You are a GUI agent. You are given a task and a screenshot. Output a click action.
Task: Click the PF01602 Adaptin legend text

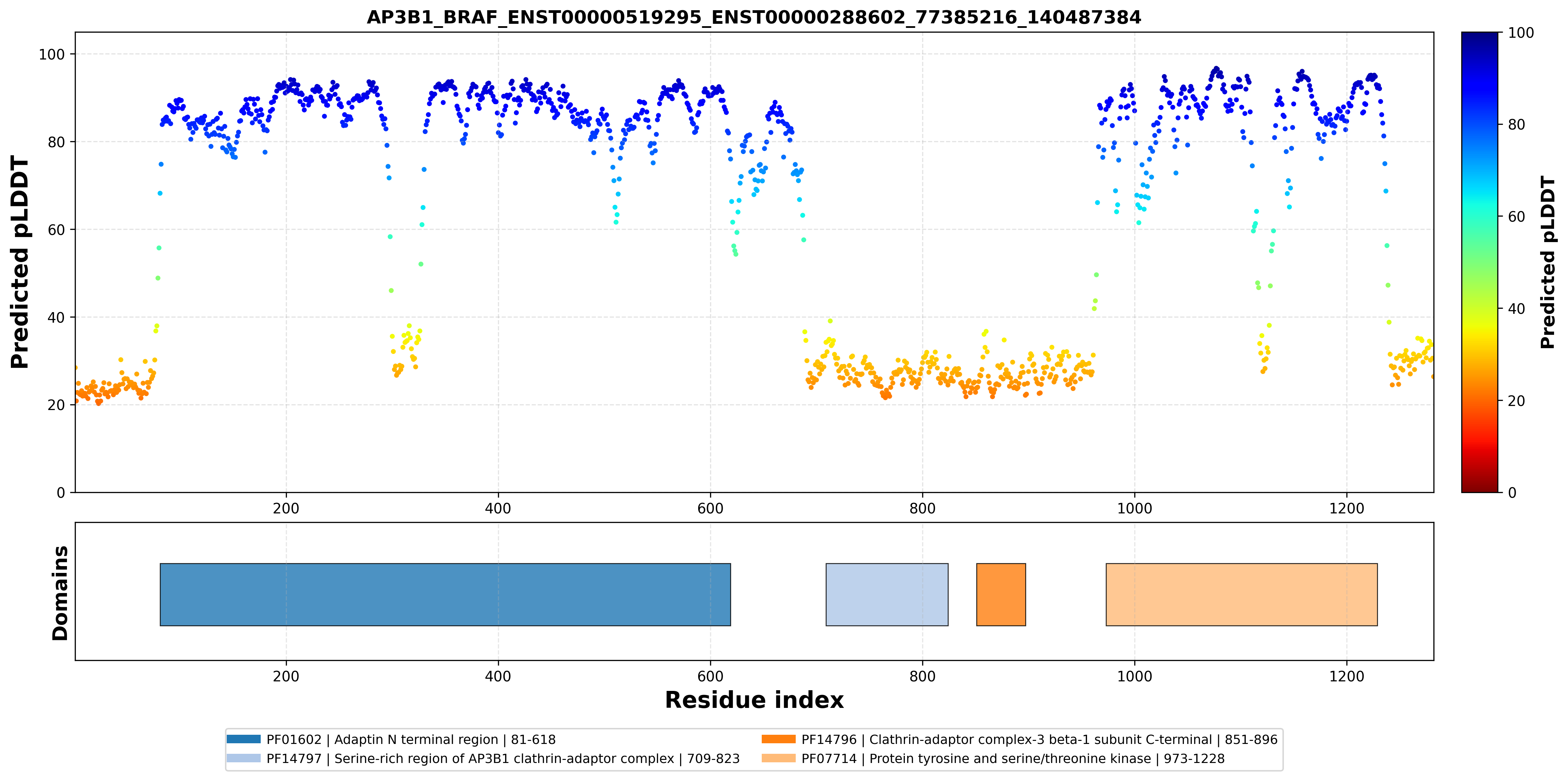point(411,740)
